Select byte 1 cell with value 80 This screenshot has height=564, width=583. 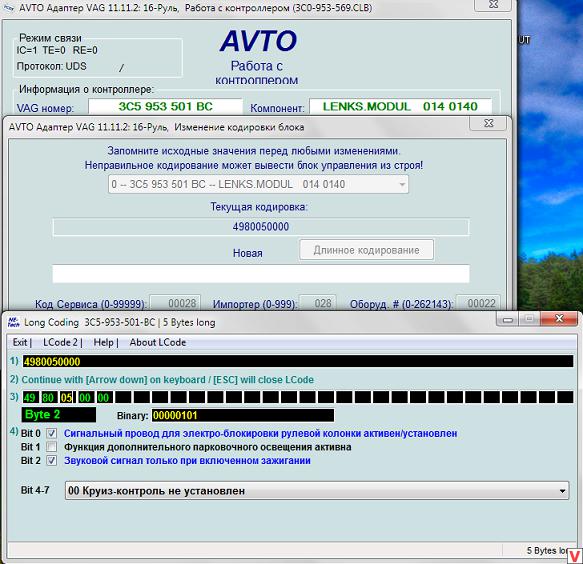point(48,397)
